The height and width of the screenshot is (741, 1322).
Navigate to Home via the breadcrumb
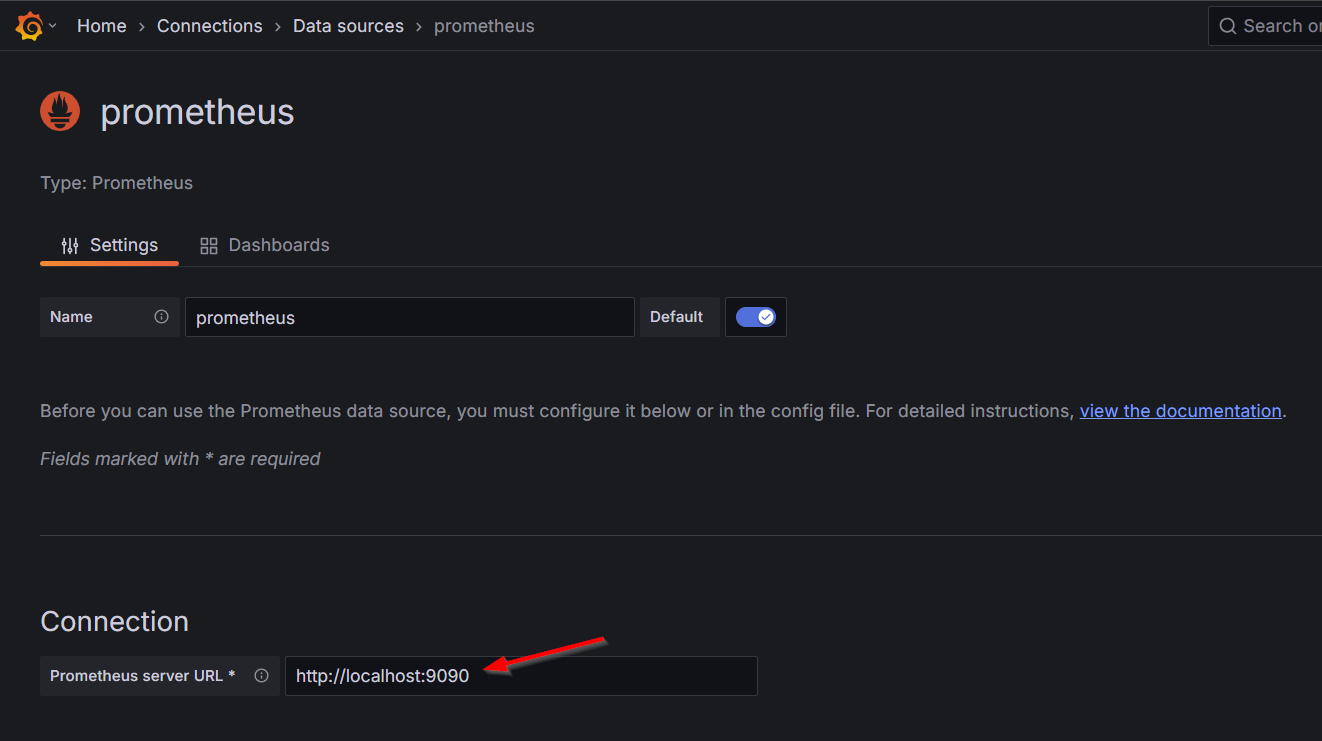(x=101, y=25)
